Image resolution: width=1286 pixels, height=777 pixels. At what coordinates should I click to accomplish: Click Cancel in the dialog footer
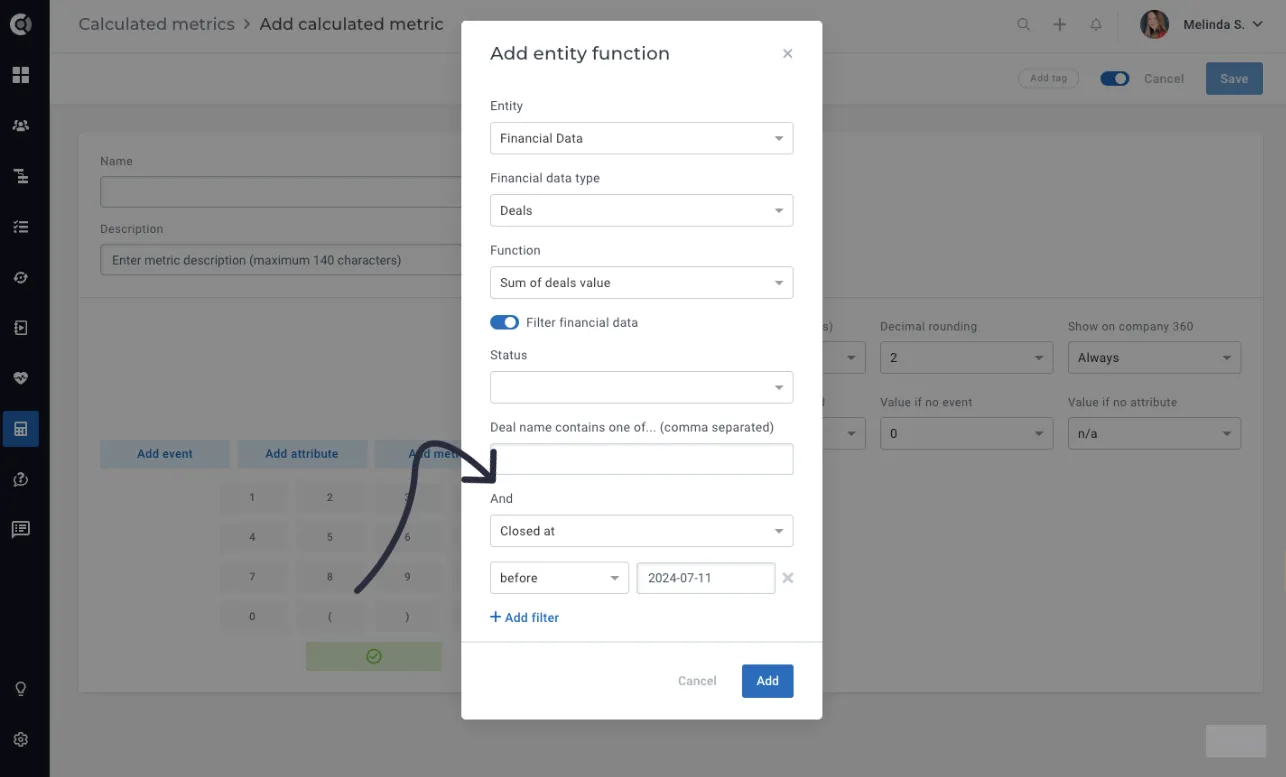pyautogui.click(x=697, y=681)
